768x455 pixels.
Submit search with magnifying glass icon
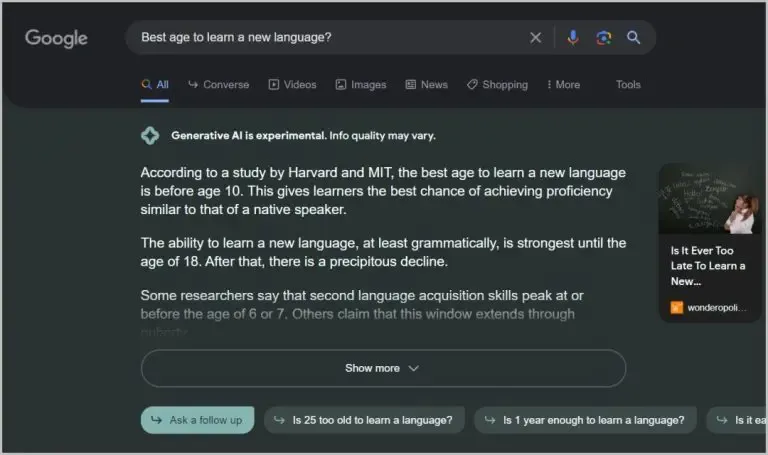click(x=633, y=38)
